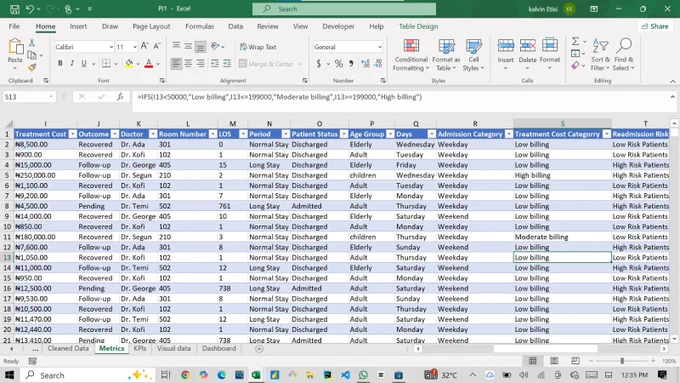Toggle Bold formatting
This screenshot has height=383, width=680.
coord(60,64)
